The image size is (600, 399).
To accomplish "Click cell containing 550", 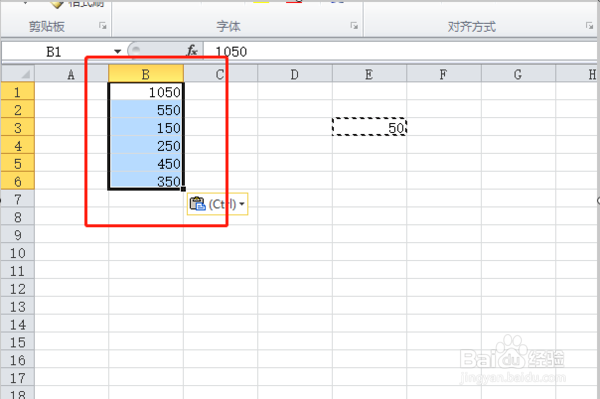I will point(146,110).
